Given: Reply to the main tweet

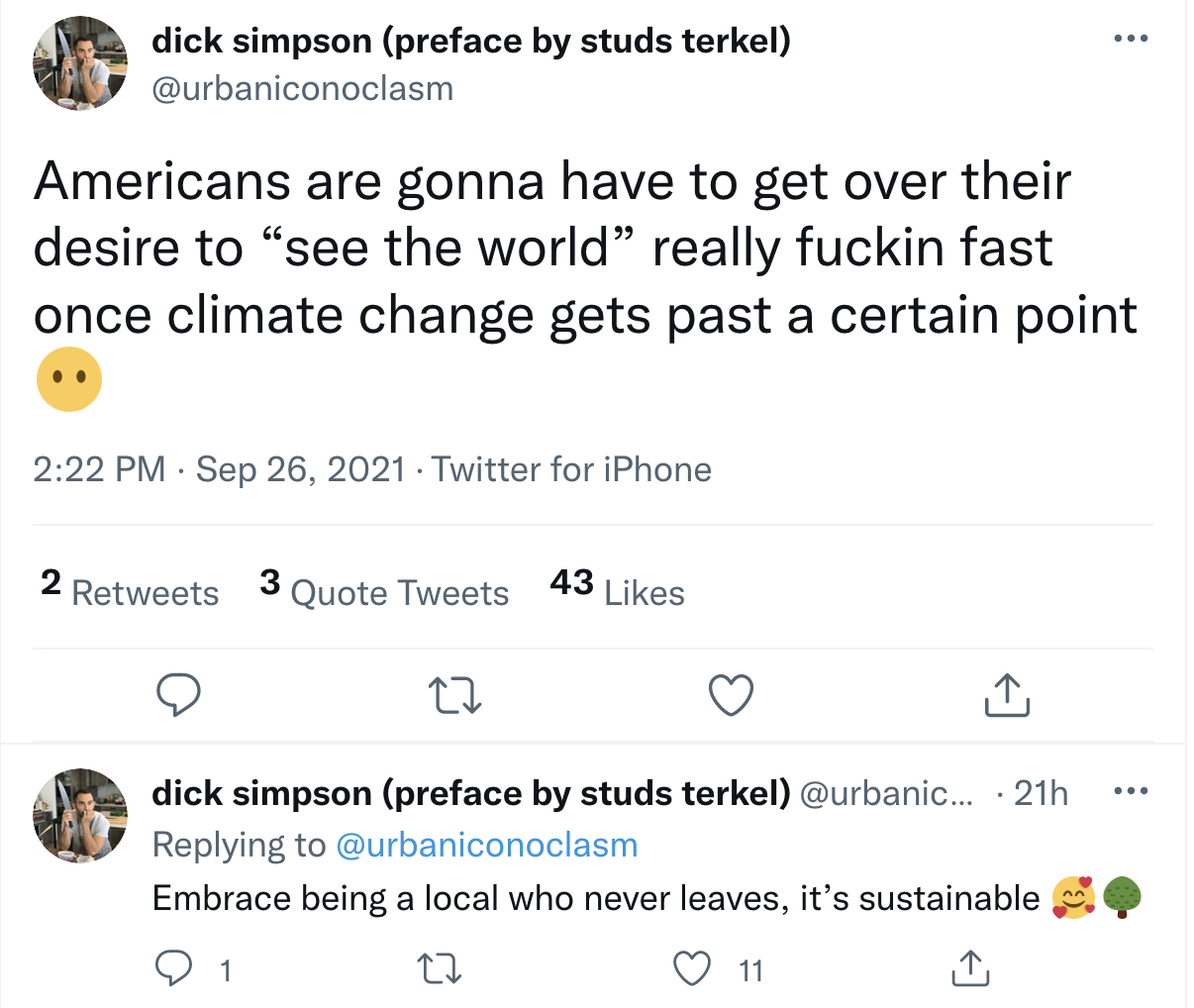Looking at the screenshot, I should tap(179, 695).
